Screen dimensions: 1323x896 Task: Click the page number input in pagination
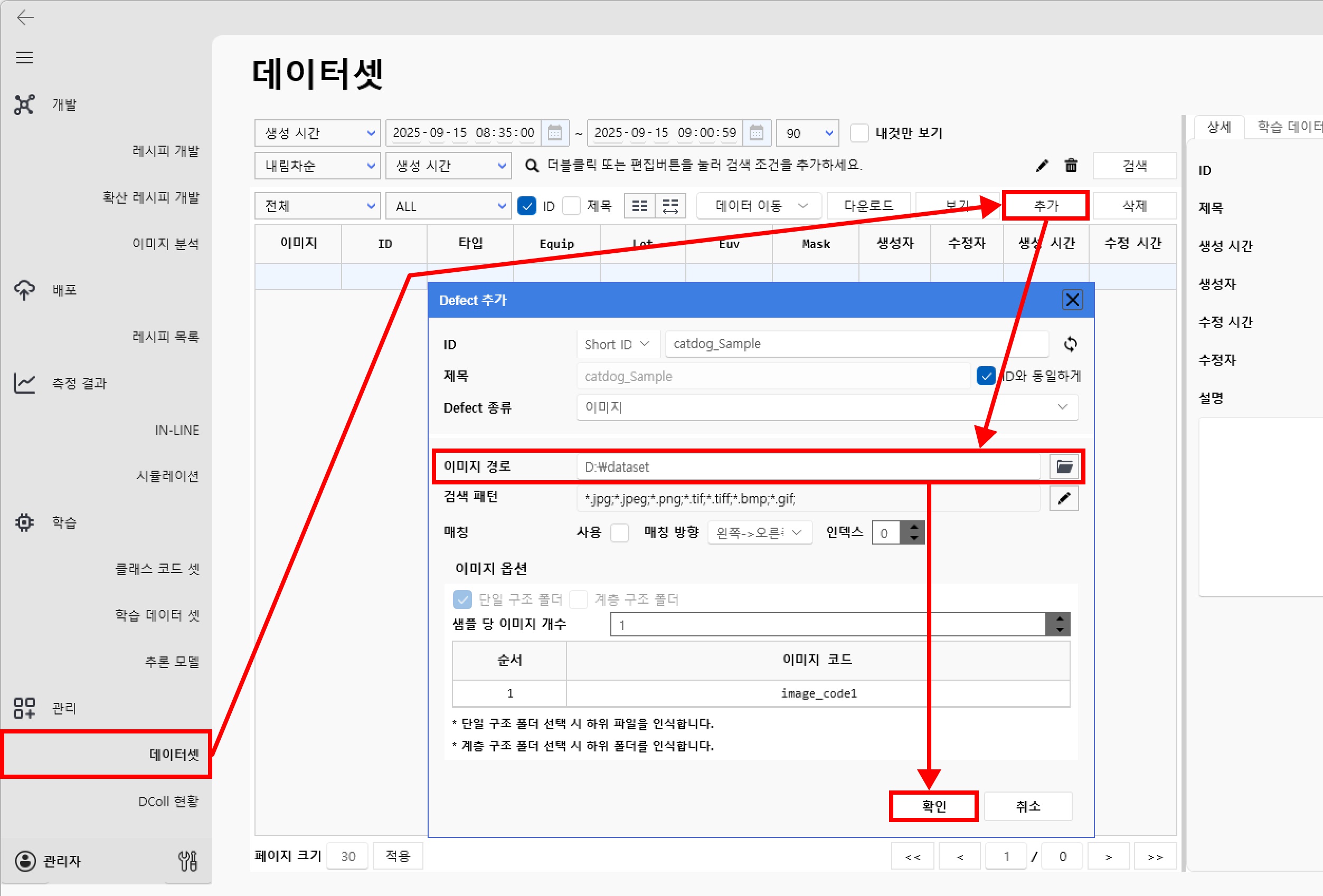pos(1006,855)
